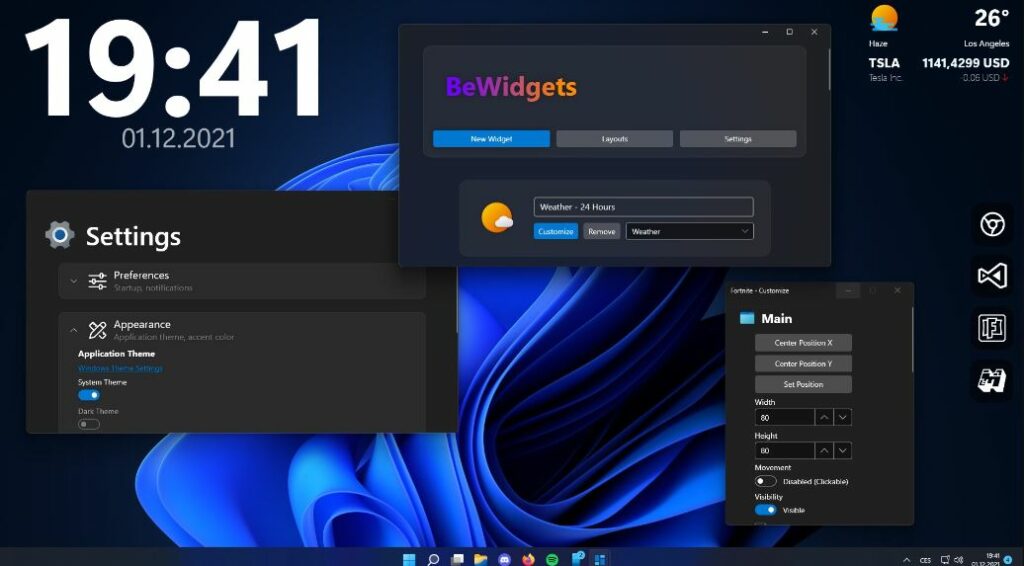1024x566 pixels.
Task: Collapse the Appearance section chevron
Action: point(73,330)
